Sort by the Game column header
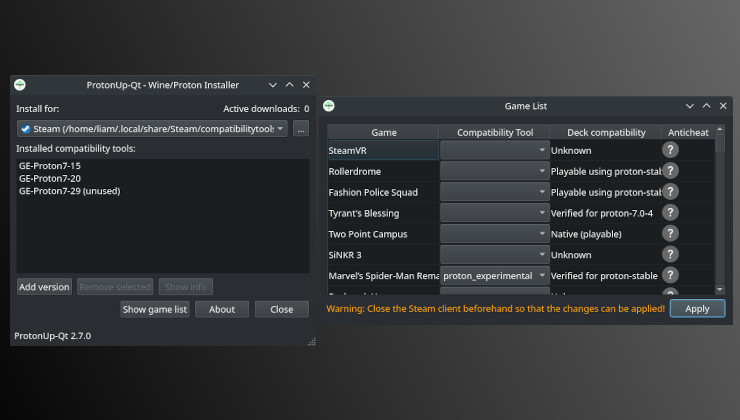740x420 pixels. 383,132
